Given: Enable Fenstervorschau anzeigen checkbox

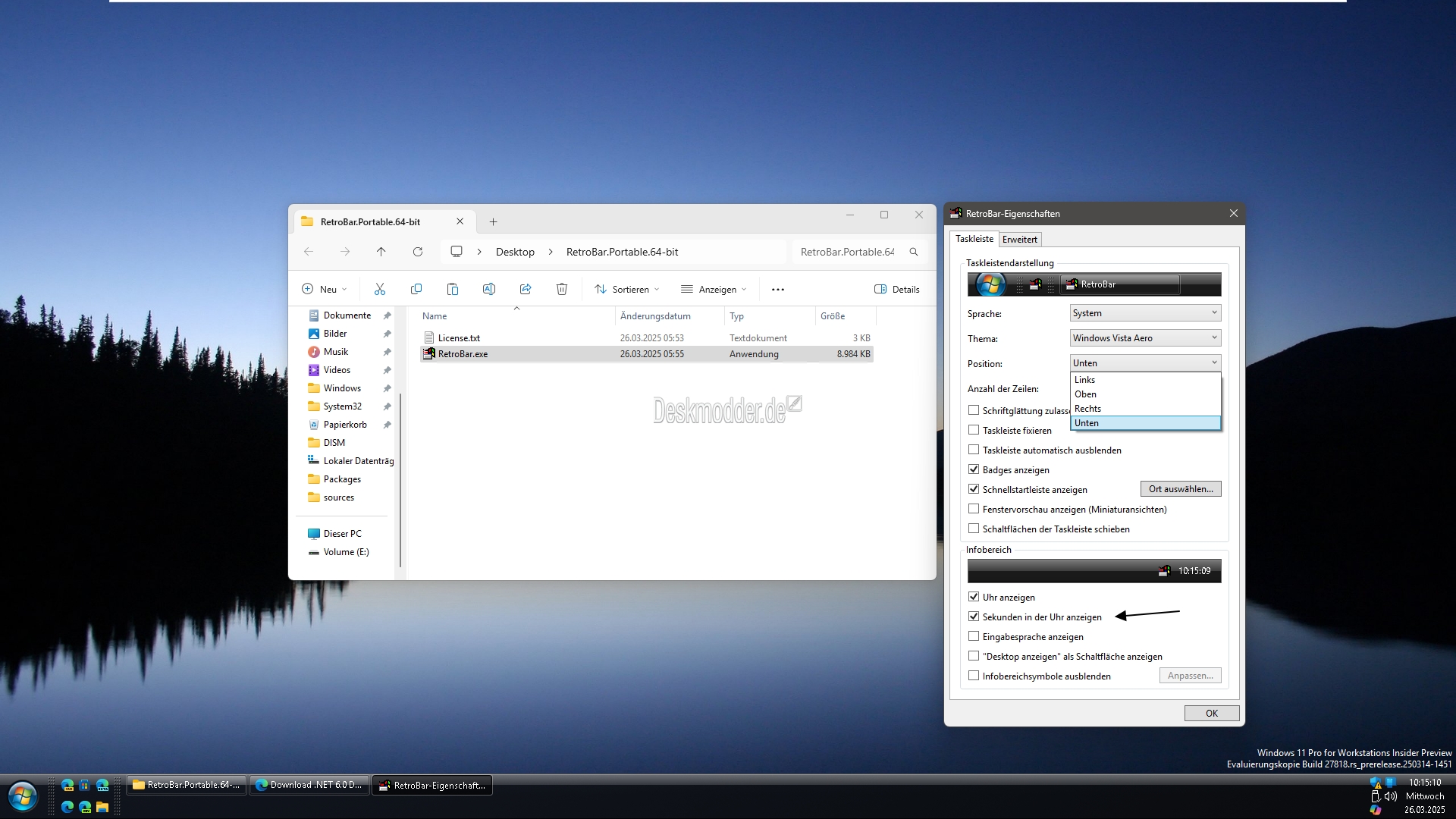Looking at the screenshot, I should pos(974,509).
